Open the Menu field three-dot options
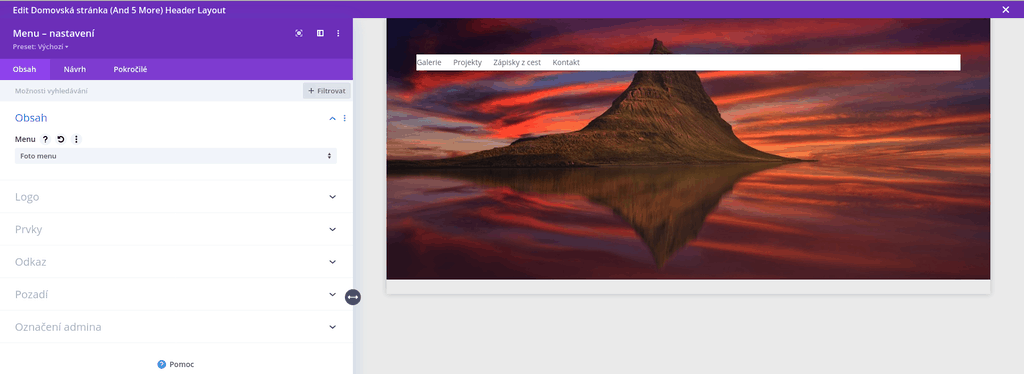 point(76,139)
